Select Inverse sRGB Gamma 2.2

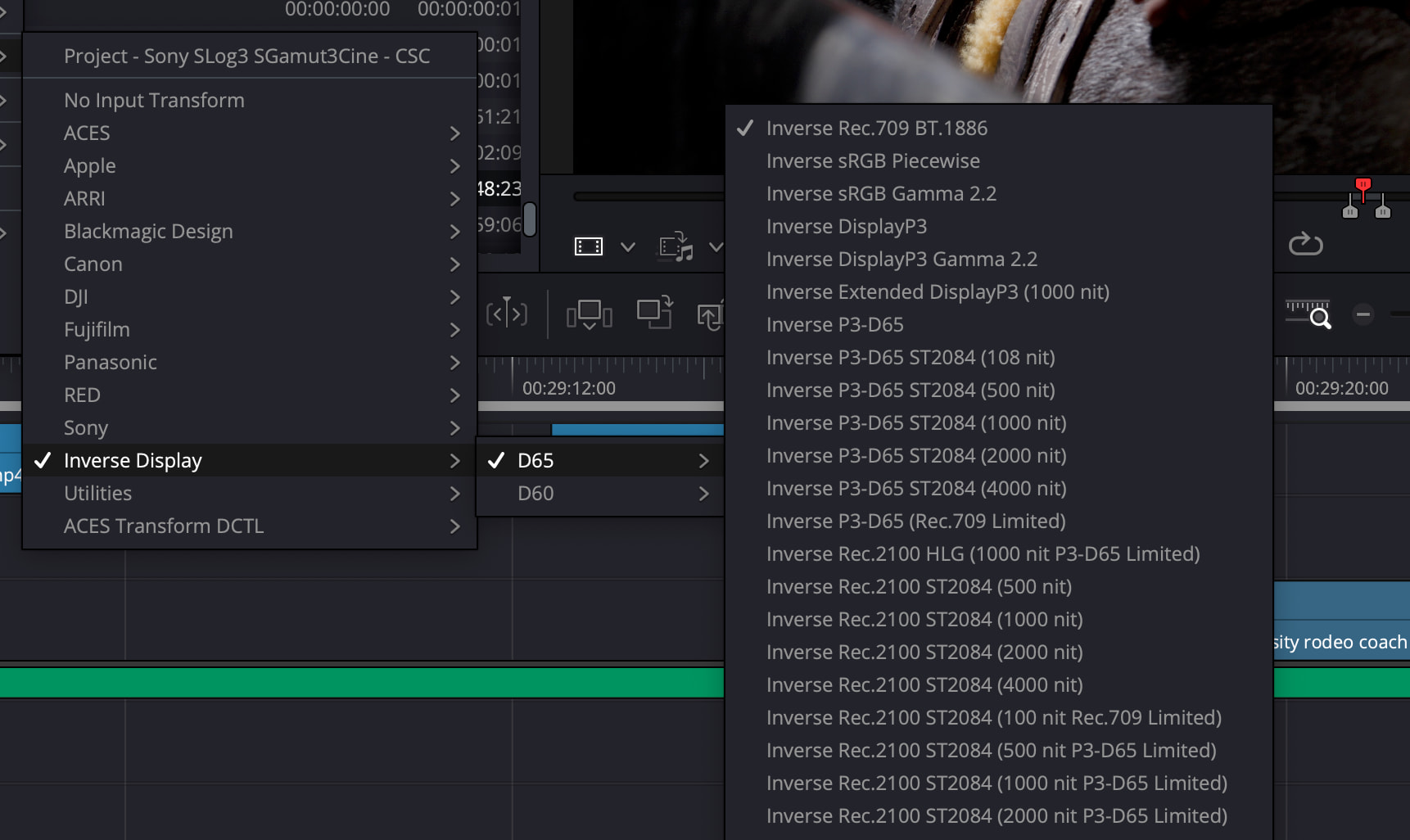[881, 194]
